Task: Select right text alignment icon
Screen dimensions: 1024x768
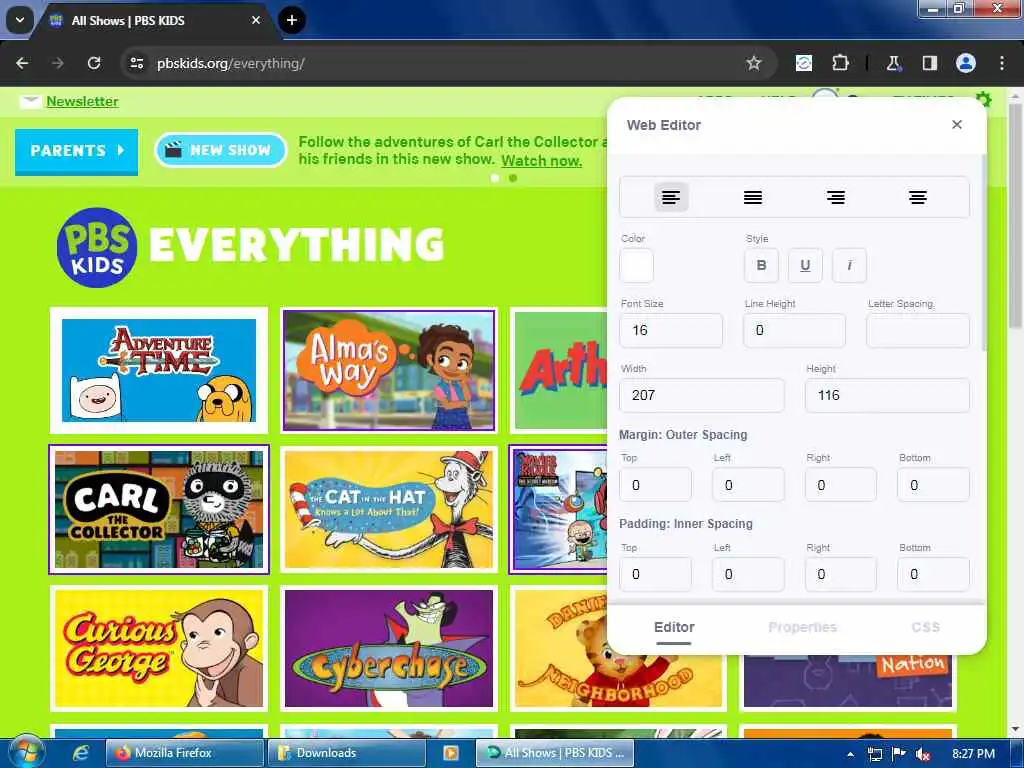Action: (835, 197)
